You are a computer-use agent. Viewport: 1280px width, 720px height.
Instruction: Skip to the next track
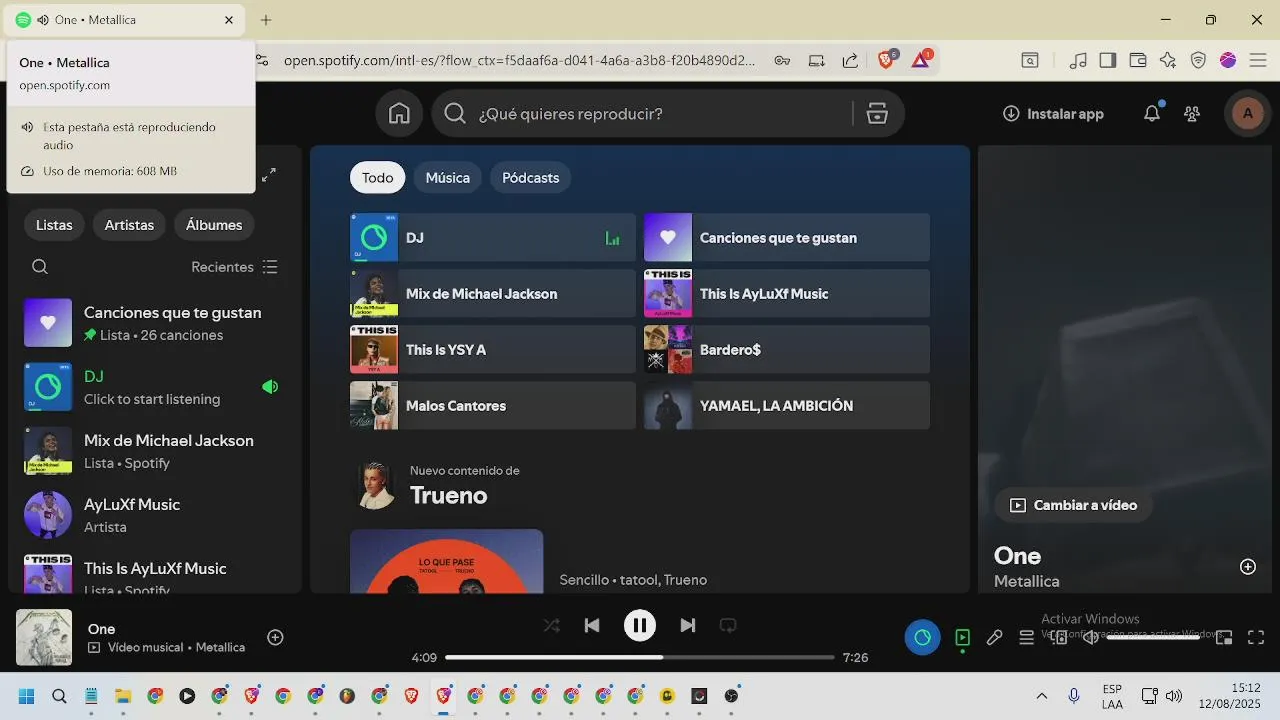(x=688, y=626)
